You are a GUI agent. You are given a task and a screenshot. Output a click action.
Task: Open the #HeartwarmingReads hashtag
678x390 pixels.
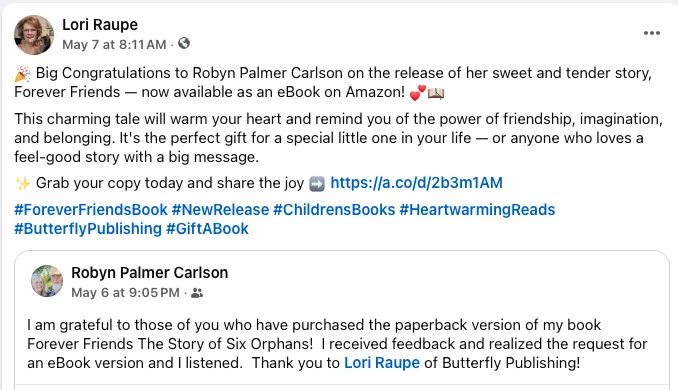click(477, 210)
